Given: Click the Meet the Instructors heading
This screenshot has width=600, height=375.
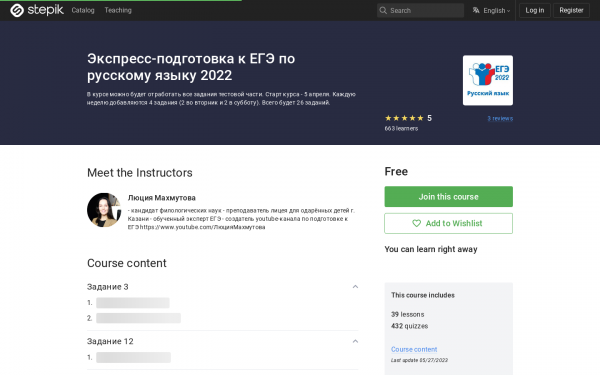Looking at the screenshot, I should click(140, 173).
